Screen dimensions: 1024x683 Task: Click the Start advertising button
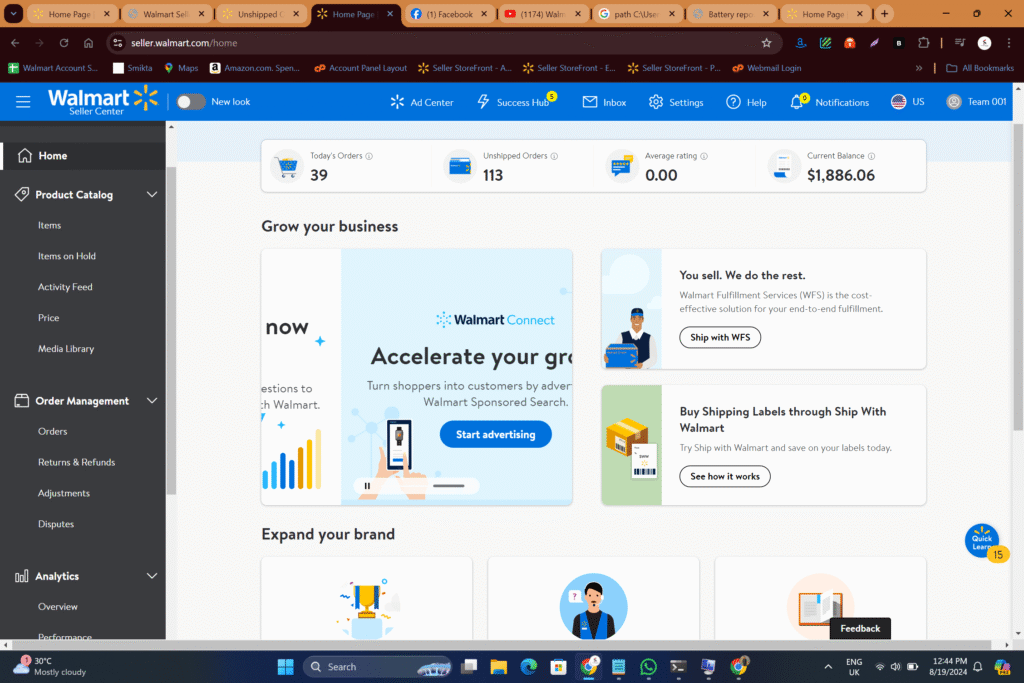tap(496, 434)
